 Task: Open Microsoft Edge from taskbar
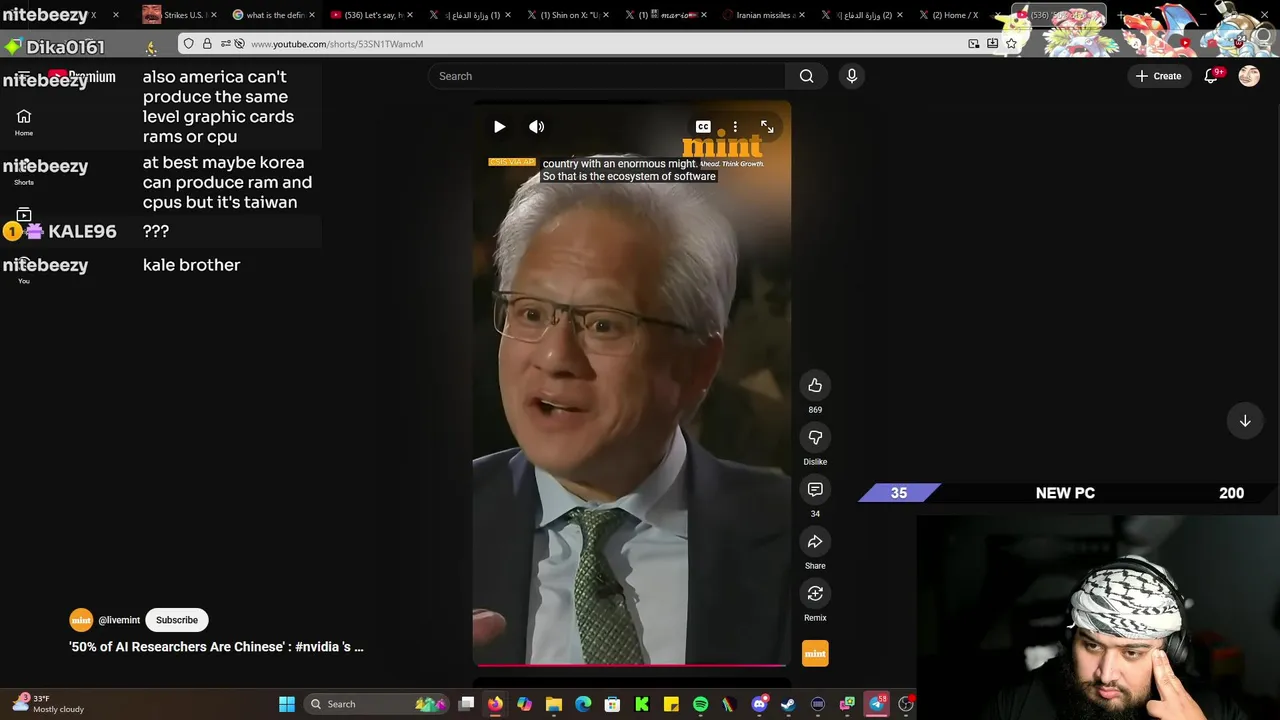583,704
